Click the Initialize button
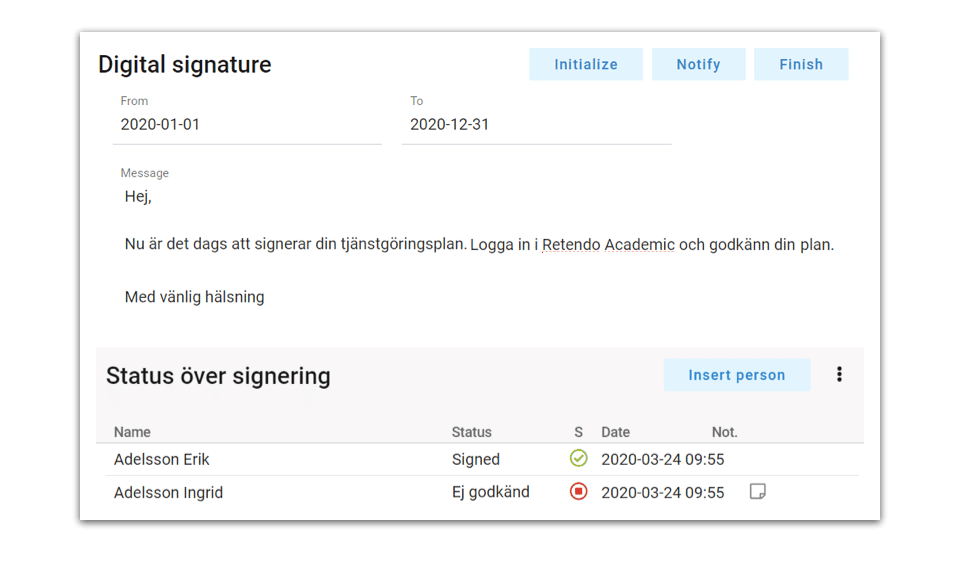Viewport: 960px width, 576px height. 585,63
